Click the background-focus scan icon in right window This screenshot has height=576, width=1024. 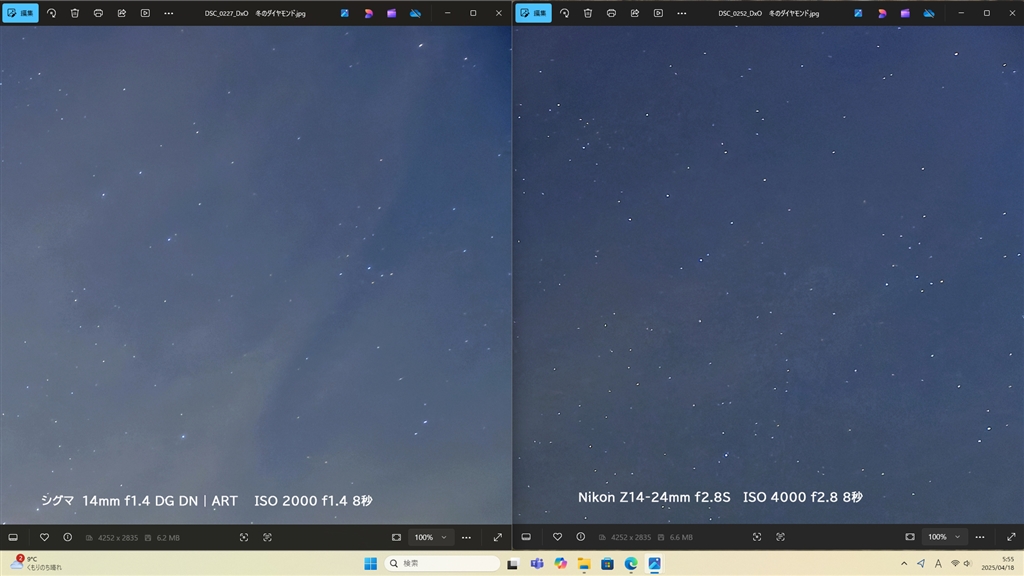pos(757,537)
